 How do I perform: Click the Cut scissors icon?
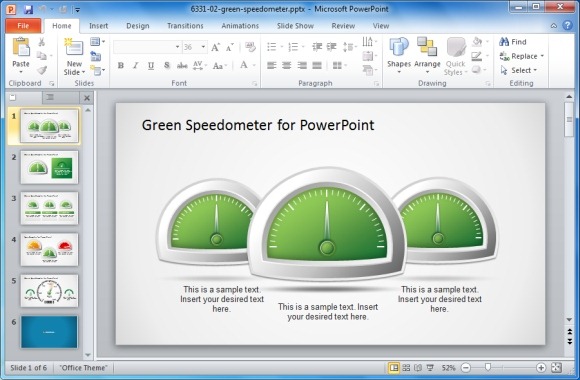point(41,42)
